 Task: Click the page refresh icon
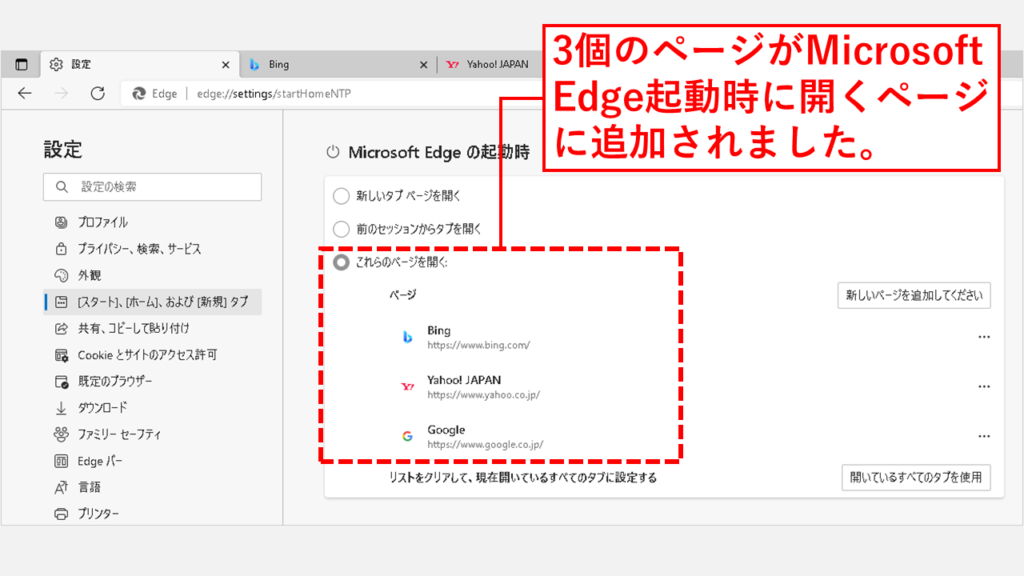click(97, 93)
